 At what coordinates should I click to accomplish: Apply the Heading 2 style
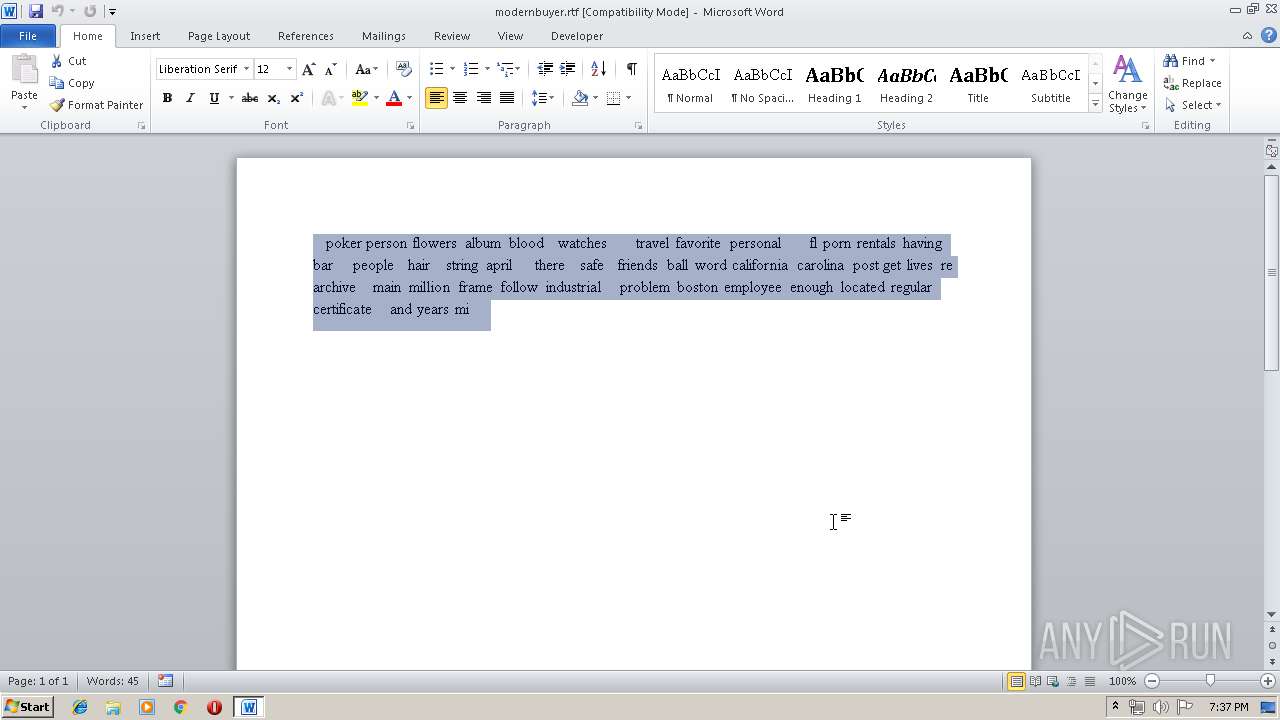[x=906, y=83]
